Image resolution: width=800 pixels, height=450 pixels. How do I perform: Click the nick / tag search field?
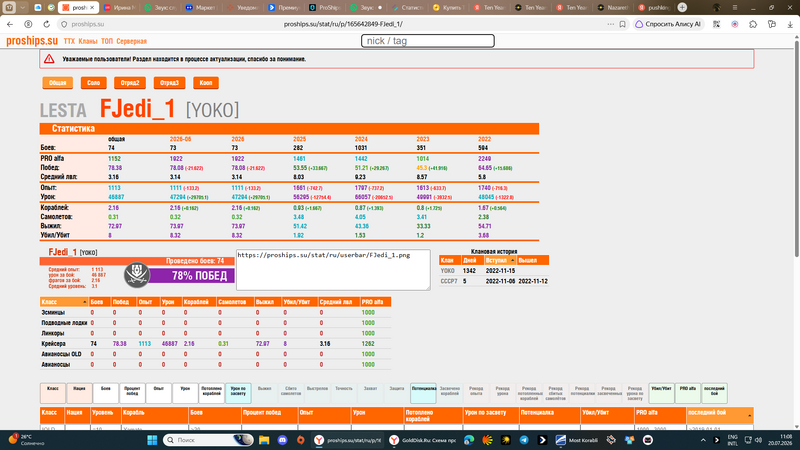point(428,41)
